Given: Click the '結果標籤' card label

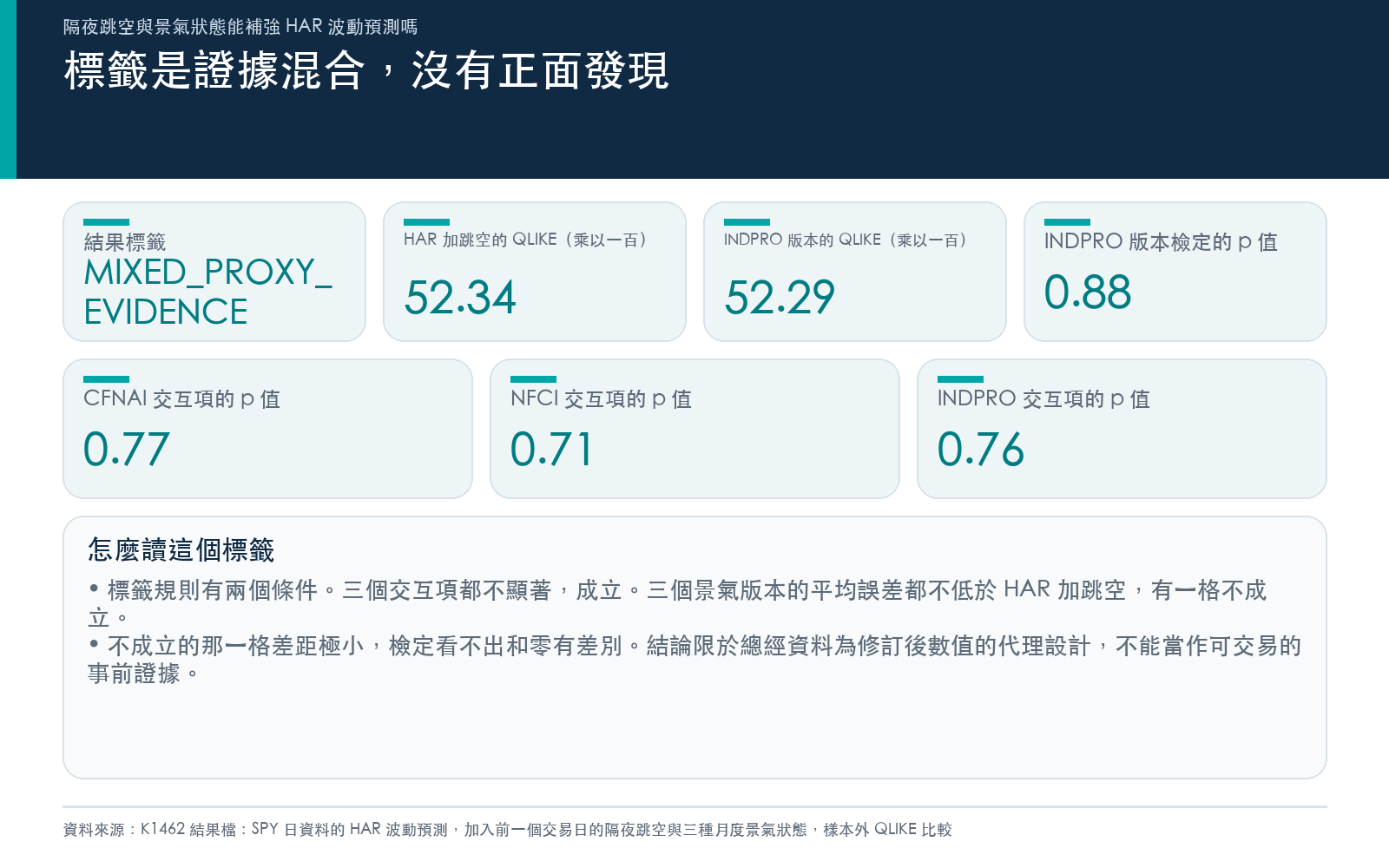Looking at the screenshot, I should [x=125, y=242].
